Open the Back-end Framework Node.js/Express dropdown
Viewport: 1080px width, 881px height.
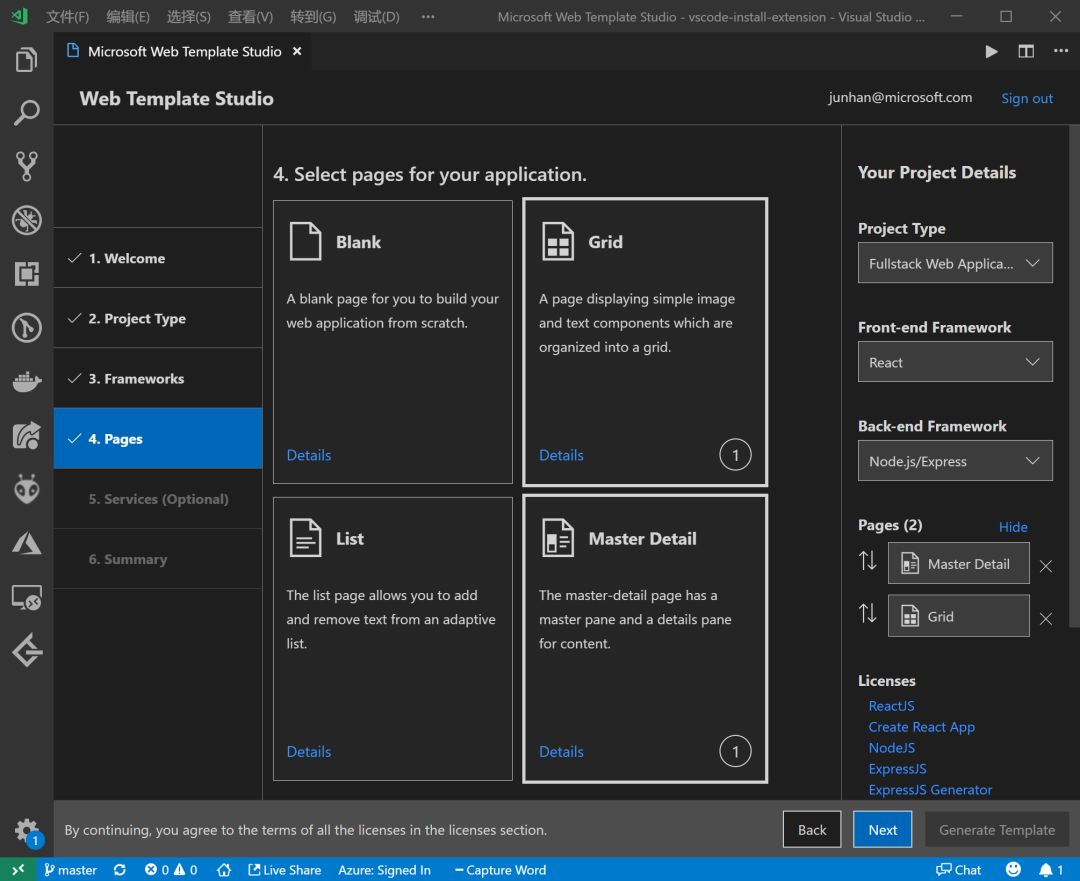955,461
